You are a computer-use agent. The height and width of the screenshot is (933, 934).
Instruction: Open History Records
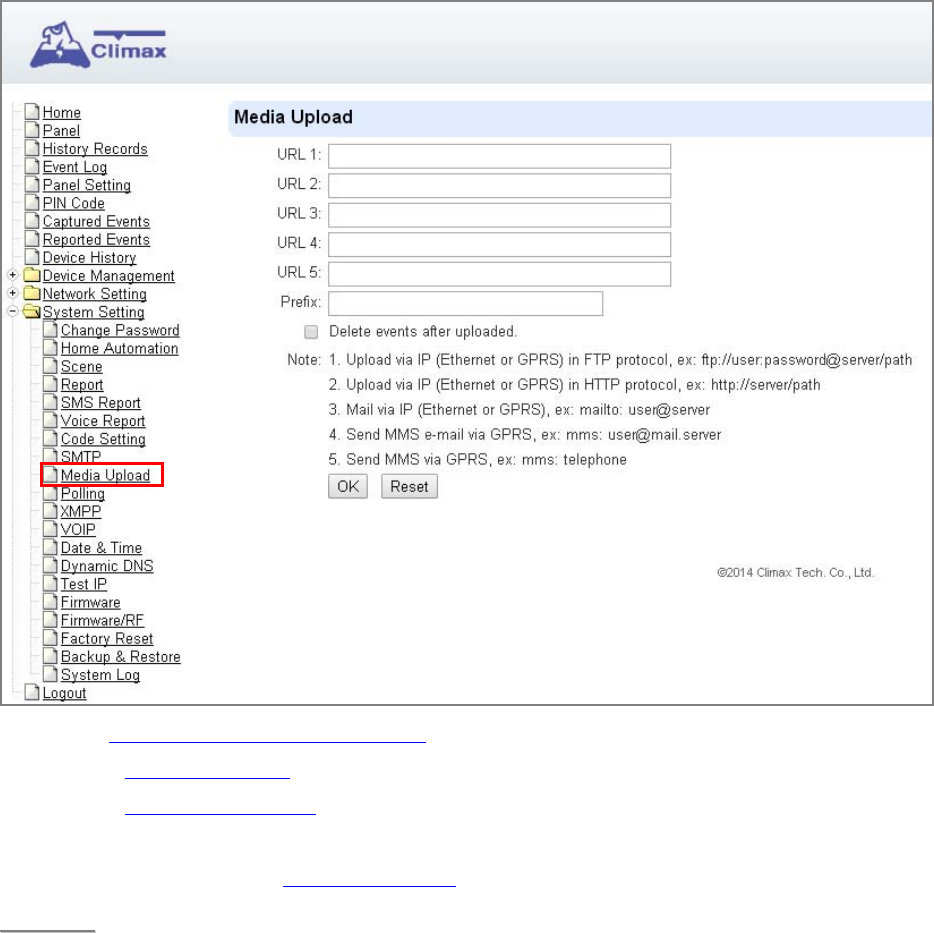95,149
